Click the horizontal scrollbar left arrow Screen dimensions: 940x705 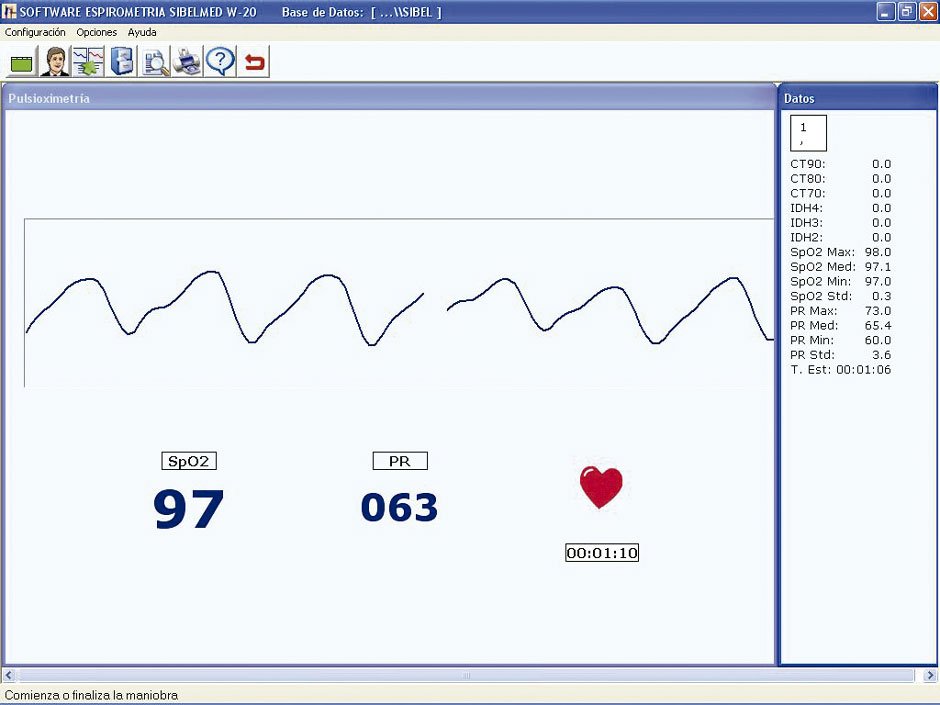tap(10, 676)
